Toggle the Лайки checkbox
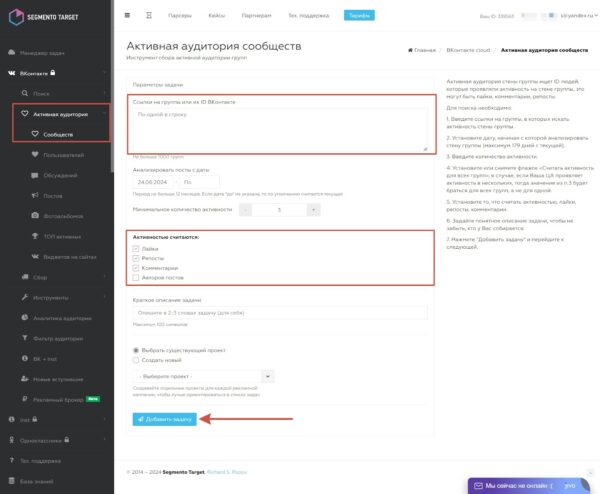Viewport: 600px width, 494px height. tap(136, 249)
